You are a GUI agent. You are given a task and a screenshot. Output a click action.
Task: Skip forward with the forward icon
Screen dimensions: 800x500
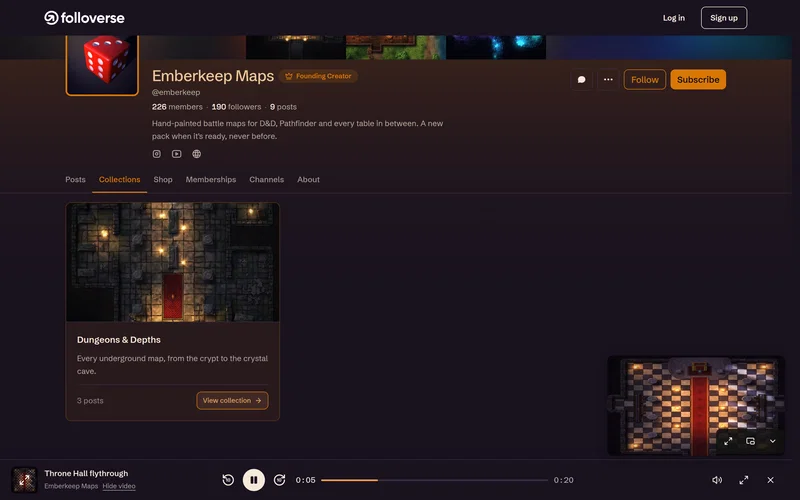point(279,480)
